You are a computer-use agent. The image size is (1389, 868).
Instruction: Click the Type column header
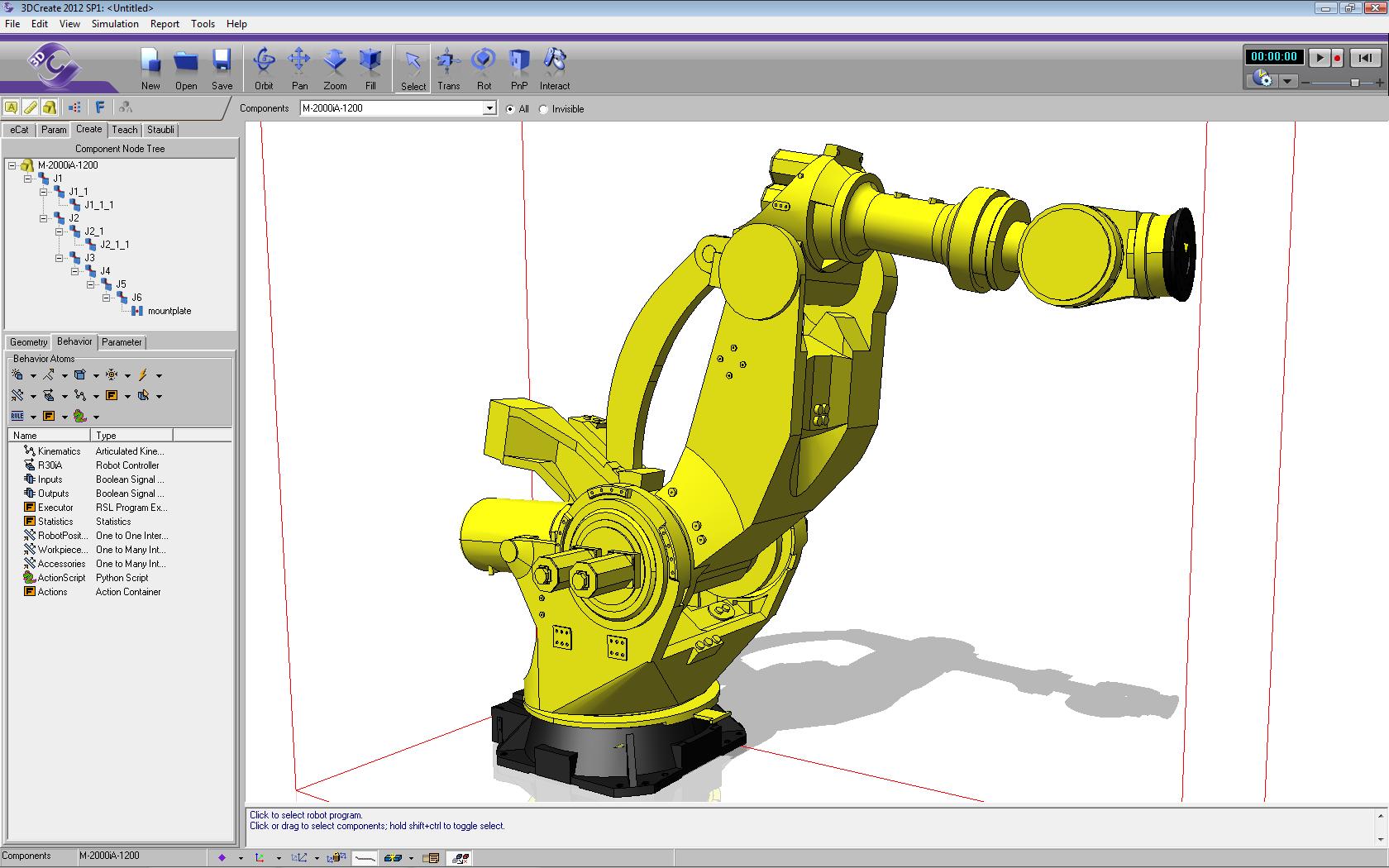pos(132,436)
